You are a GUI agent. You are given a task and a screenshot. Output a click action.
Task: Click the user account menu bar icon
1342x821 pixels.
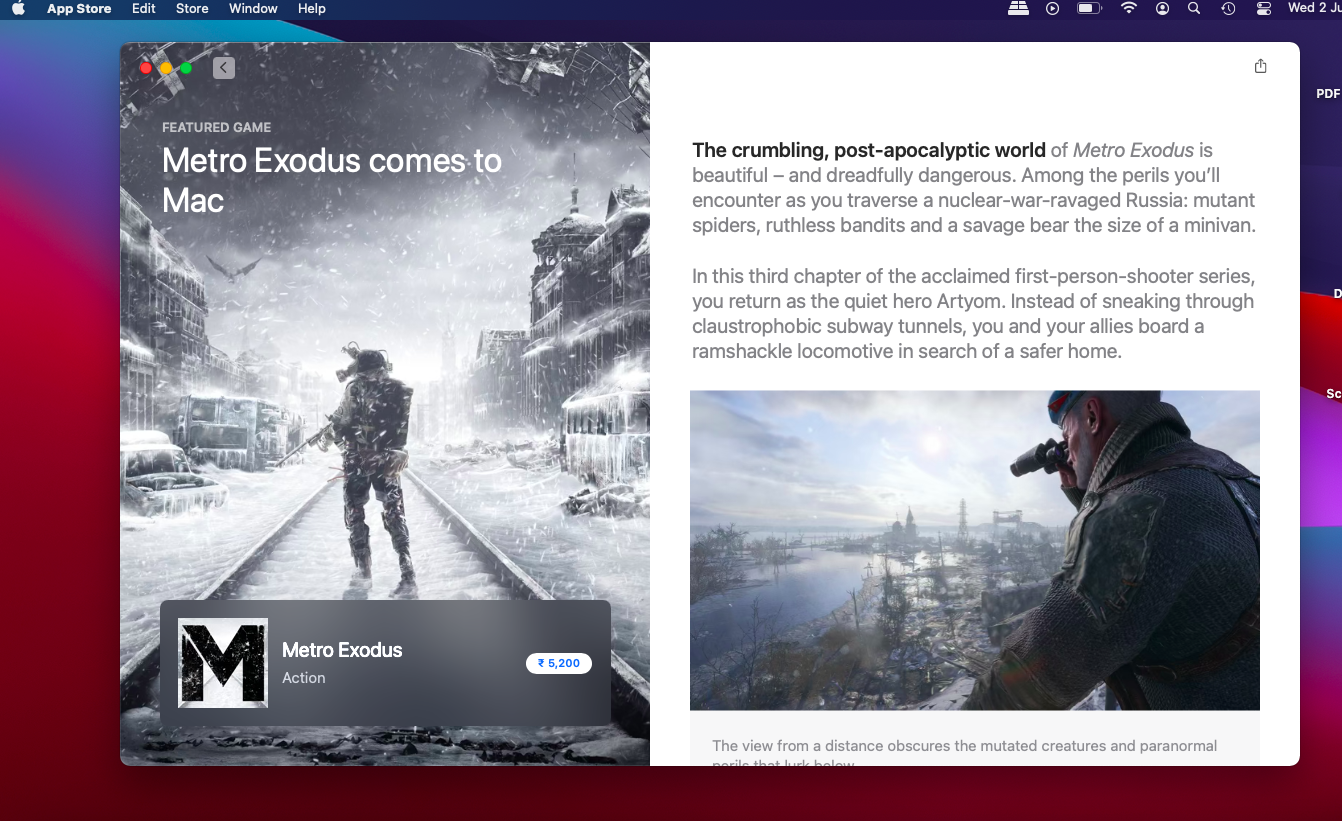click(x=1162, y=8)
